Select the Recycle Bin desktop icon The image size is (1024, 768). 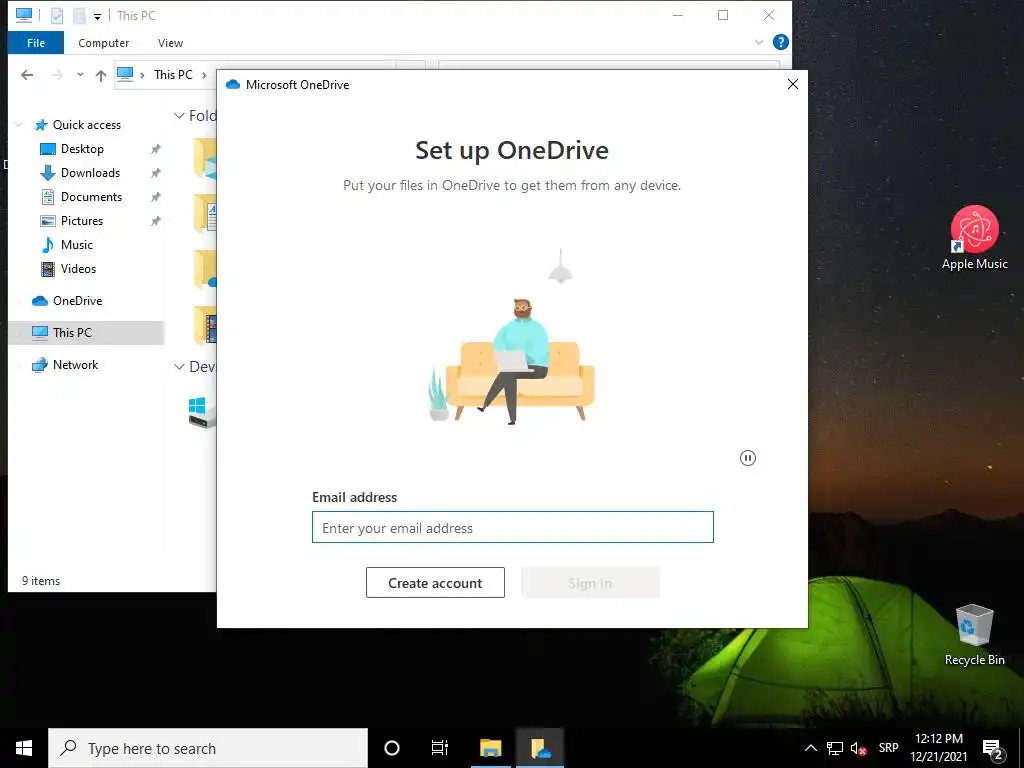(974, 635)
